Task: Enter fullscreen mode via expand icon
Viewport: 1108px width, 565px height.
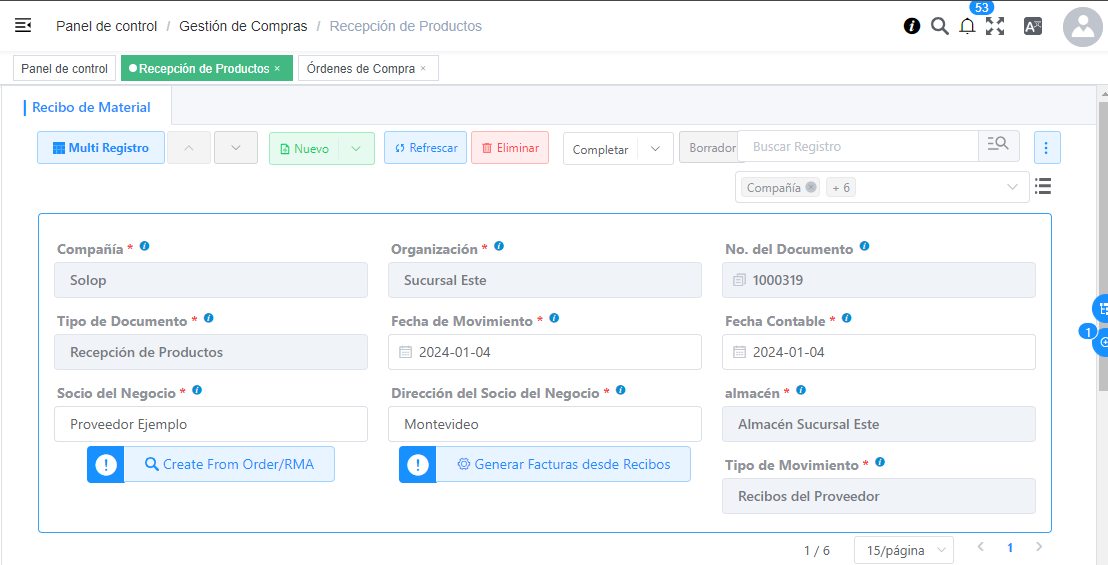Action: coord(995,26)
